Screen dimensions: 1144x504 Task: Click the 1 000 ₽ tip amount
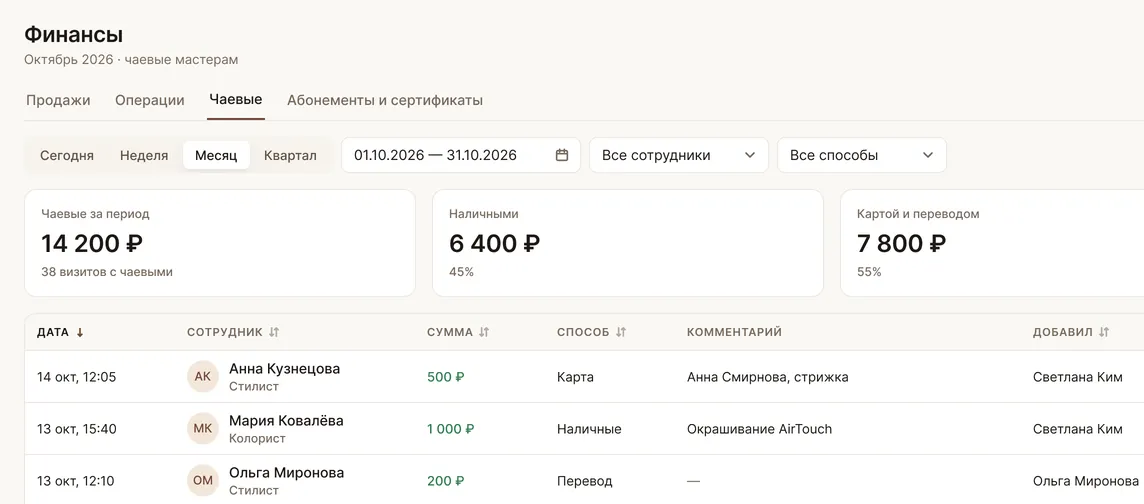tap(451, 429)
